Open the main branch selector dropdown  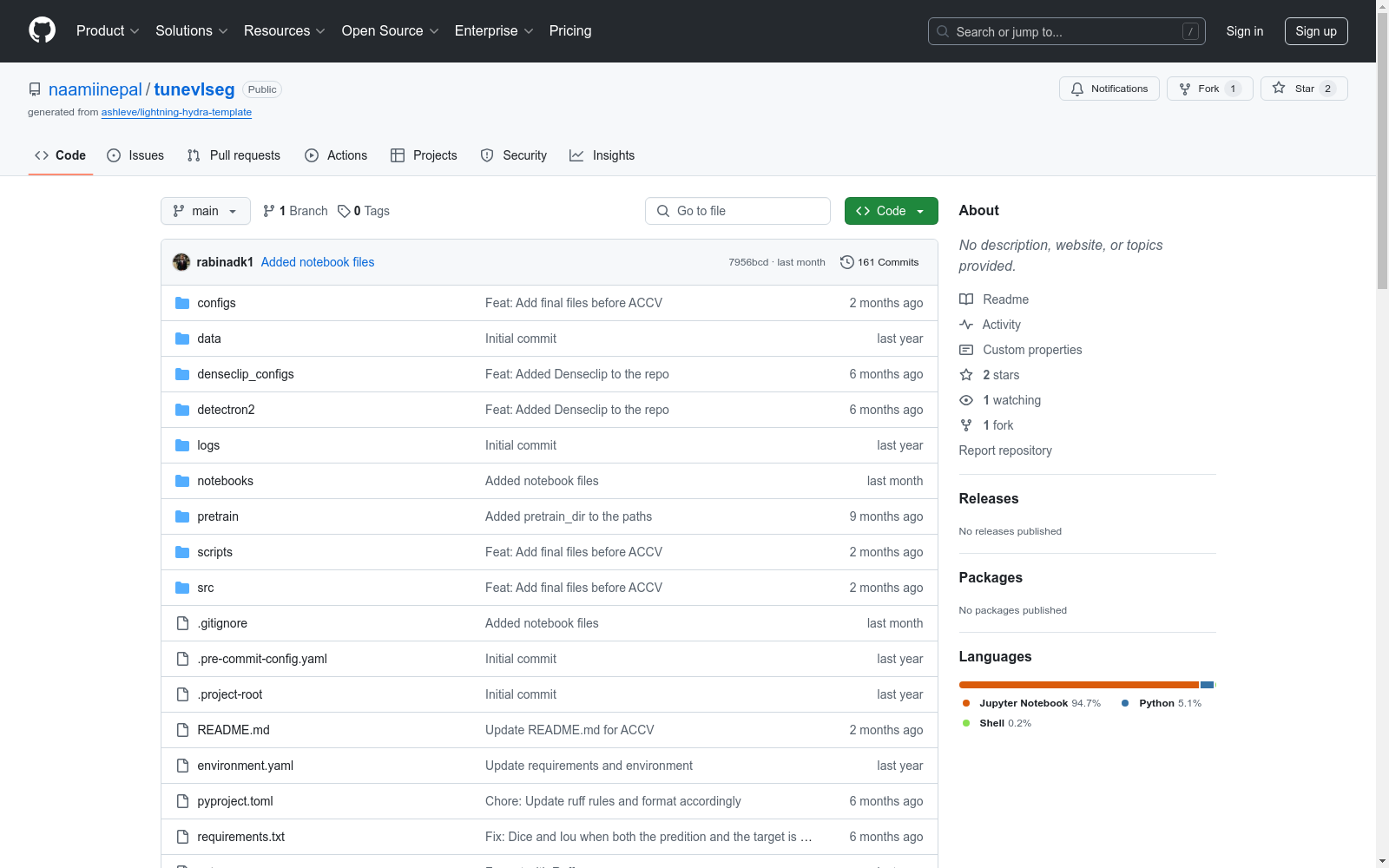205,211
